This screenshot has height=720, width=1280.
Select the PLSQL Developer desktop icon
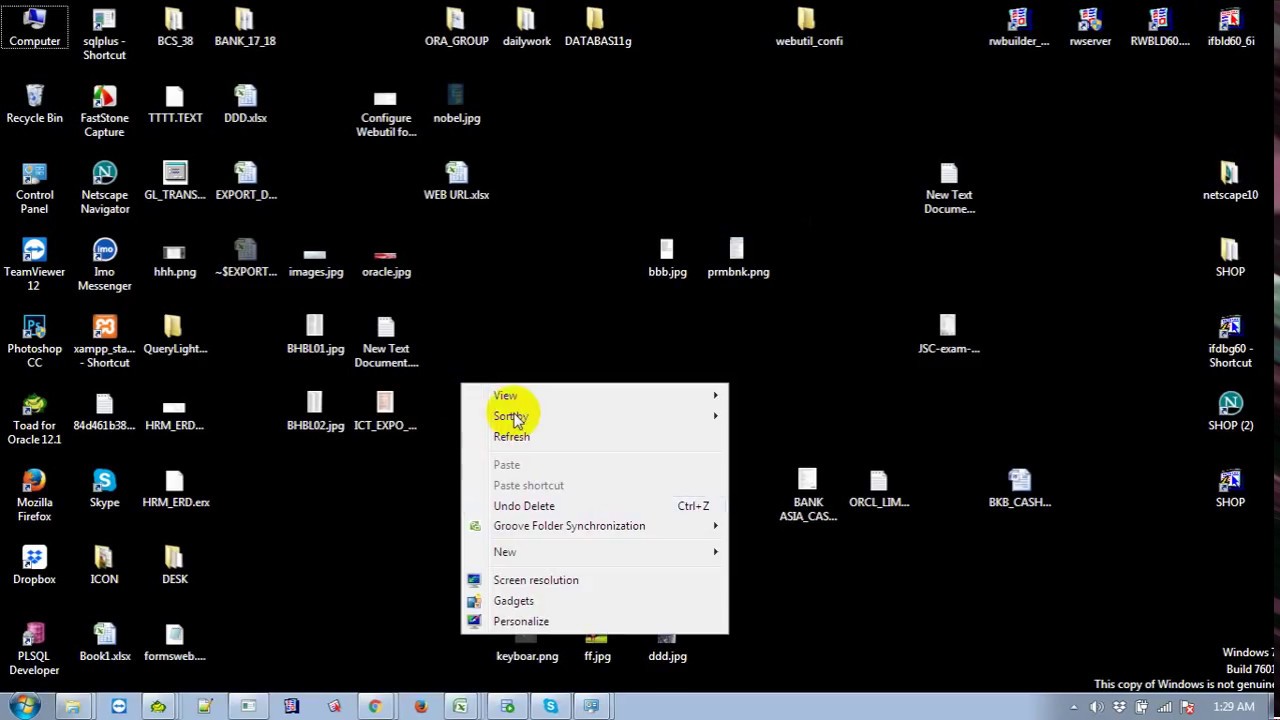tap(35, 648)
